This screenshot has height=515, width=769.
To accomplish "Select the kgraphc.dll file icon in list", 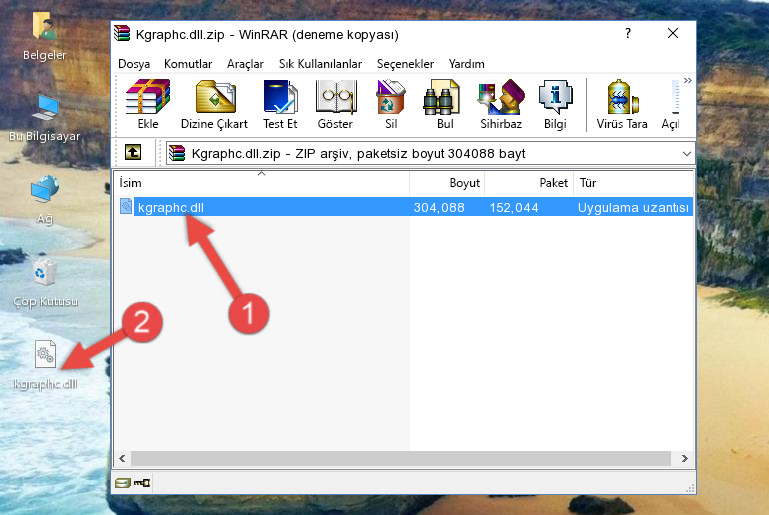I will (x=126, y=206).
